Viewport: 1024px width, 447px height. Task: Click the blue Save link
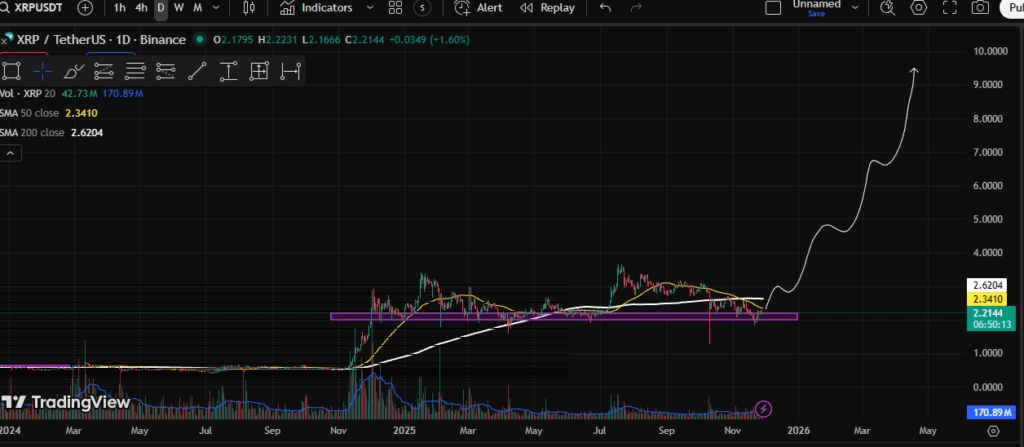click(x=816, y=13)
